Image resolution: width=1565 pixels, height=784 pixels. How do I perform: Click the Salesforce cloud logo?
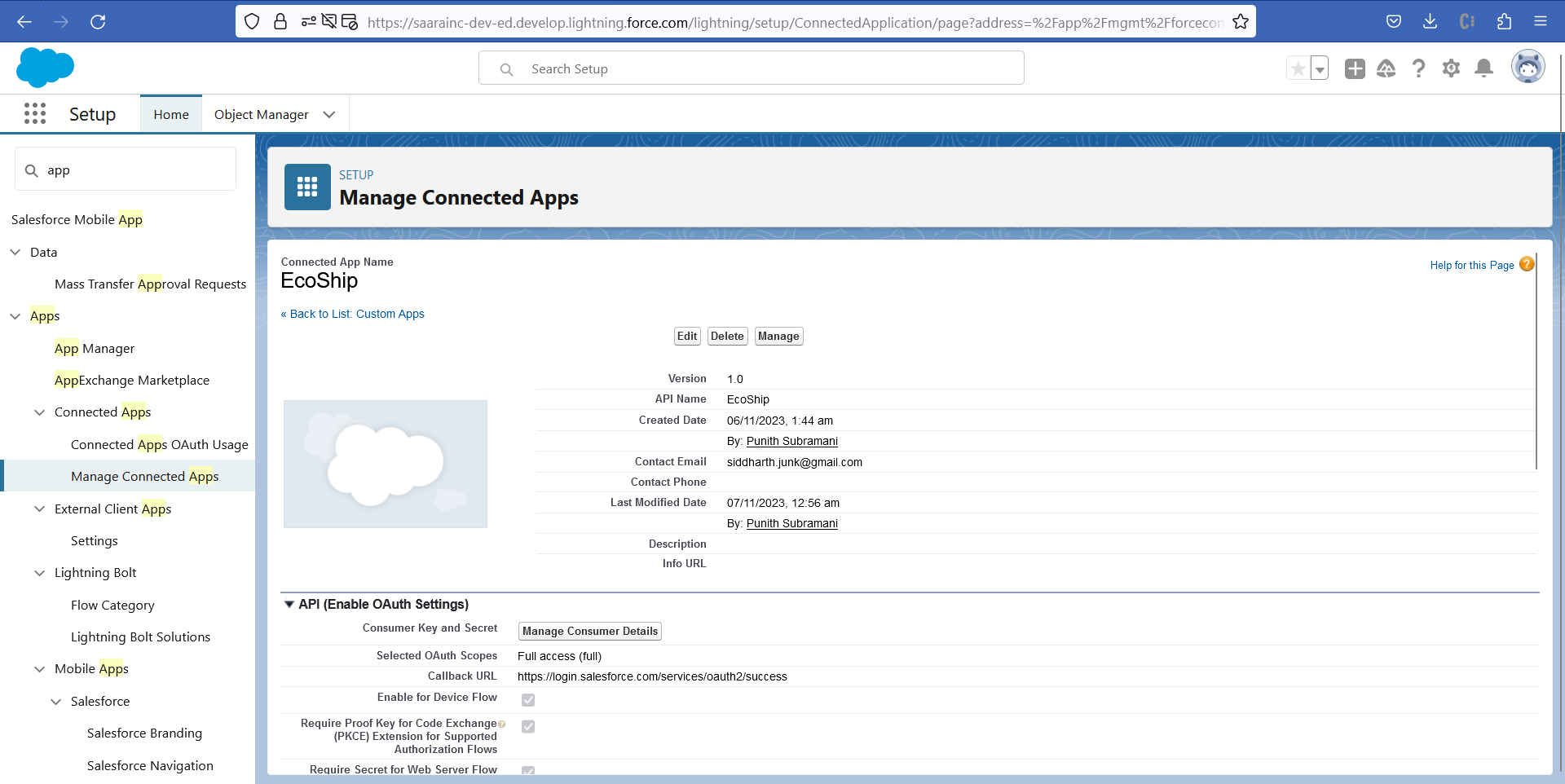tap(45, 68)
